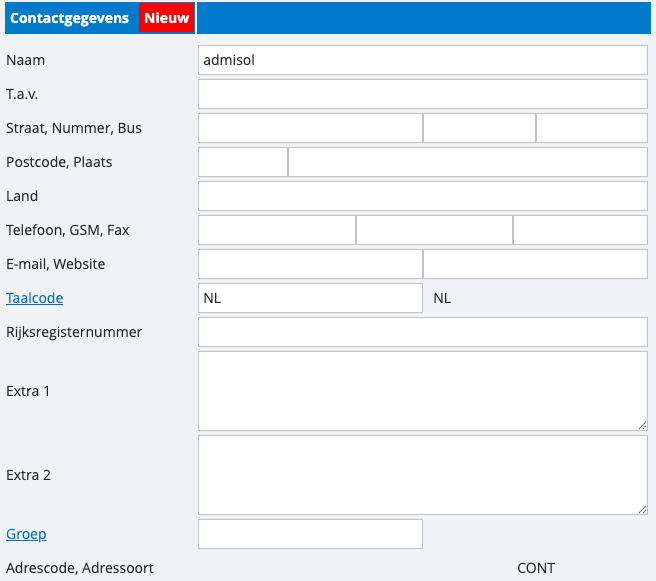Click inside the Extra 1 text area

pos(422,391)
